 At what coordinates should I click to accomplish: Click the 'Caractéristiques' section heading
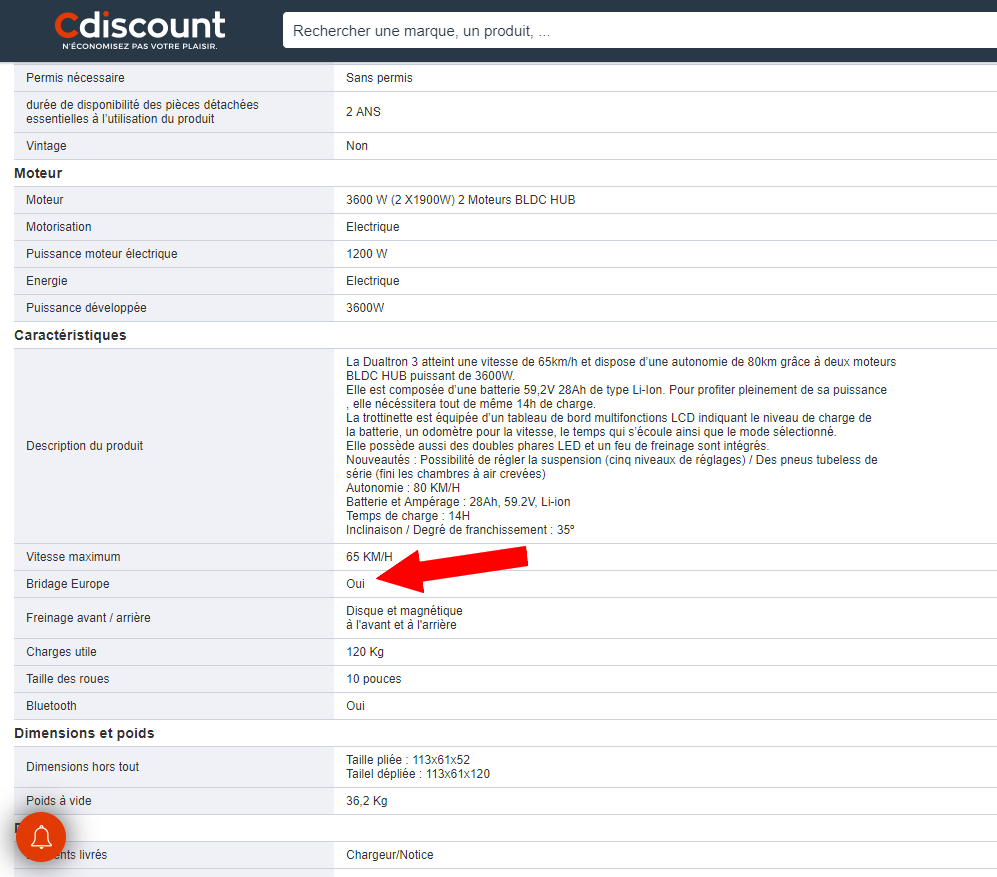pos(70,335)
